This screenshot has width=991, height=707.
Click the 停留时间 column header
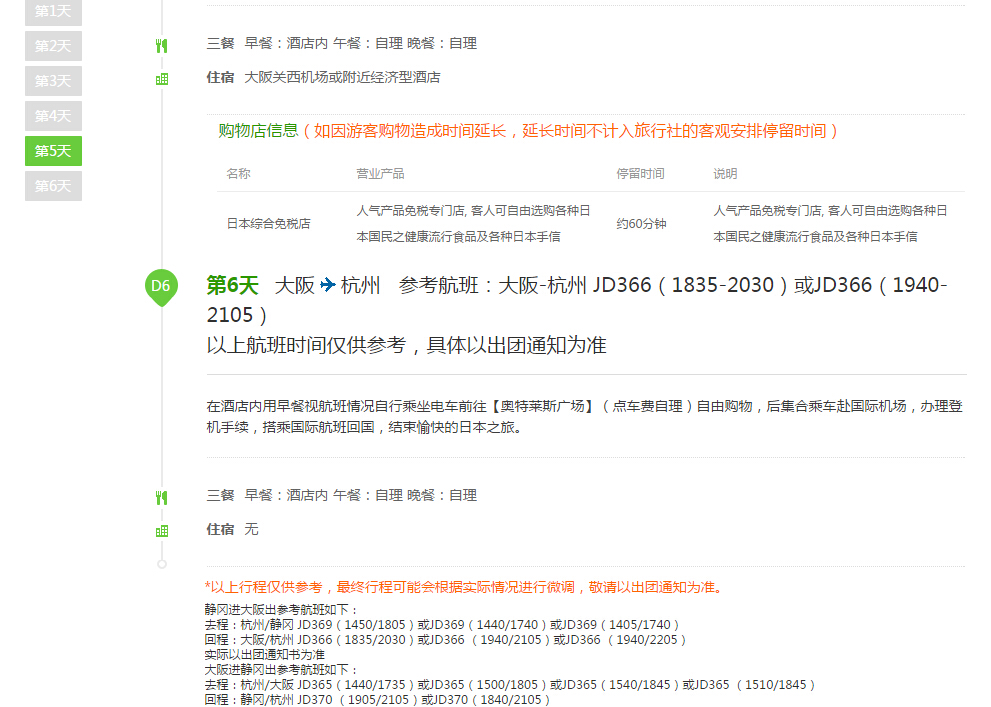640,174
